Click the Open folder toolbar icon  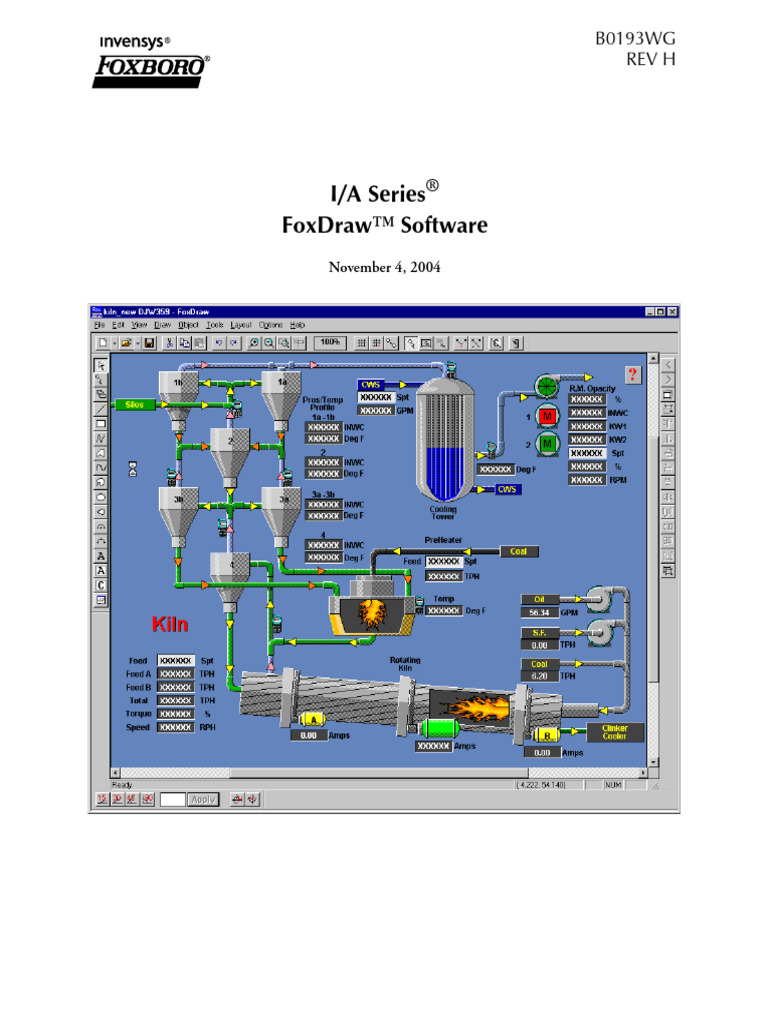click(126, 342)
